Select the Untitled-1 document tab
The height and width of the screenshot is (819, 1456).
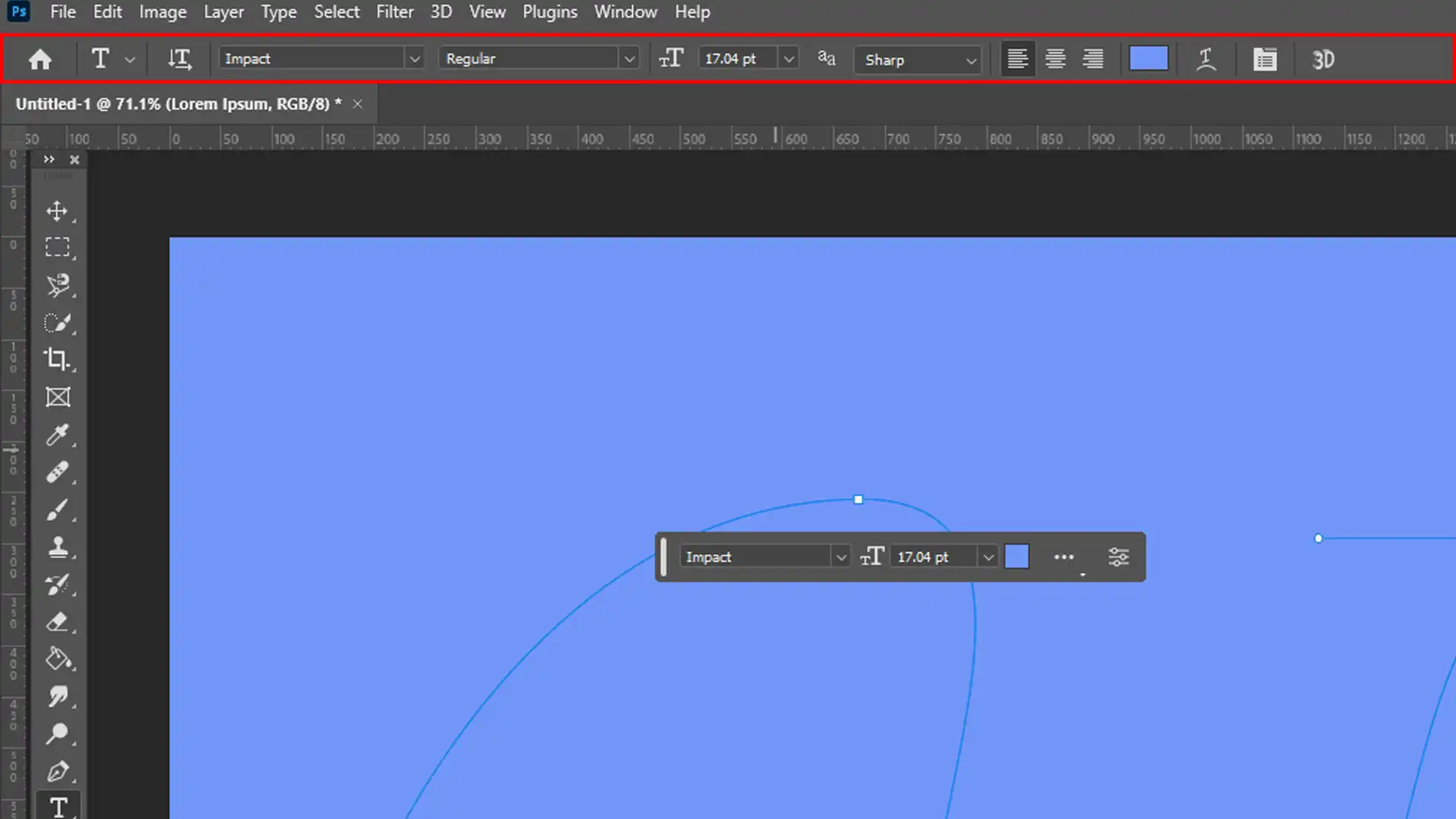(178, 104)
